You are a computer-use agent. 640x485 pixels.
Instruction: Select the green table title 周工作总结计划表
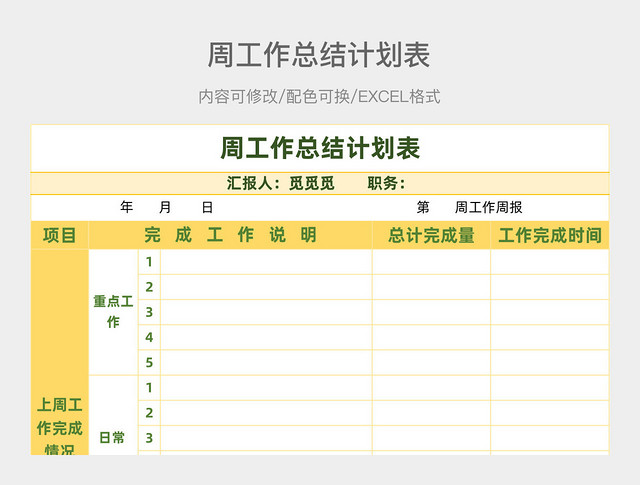320,148
